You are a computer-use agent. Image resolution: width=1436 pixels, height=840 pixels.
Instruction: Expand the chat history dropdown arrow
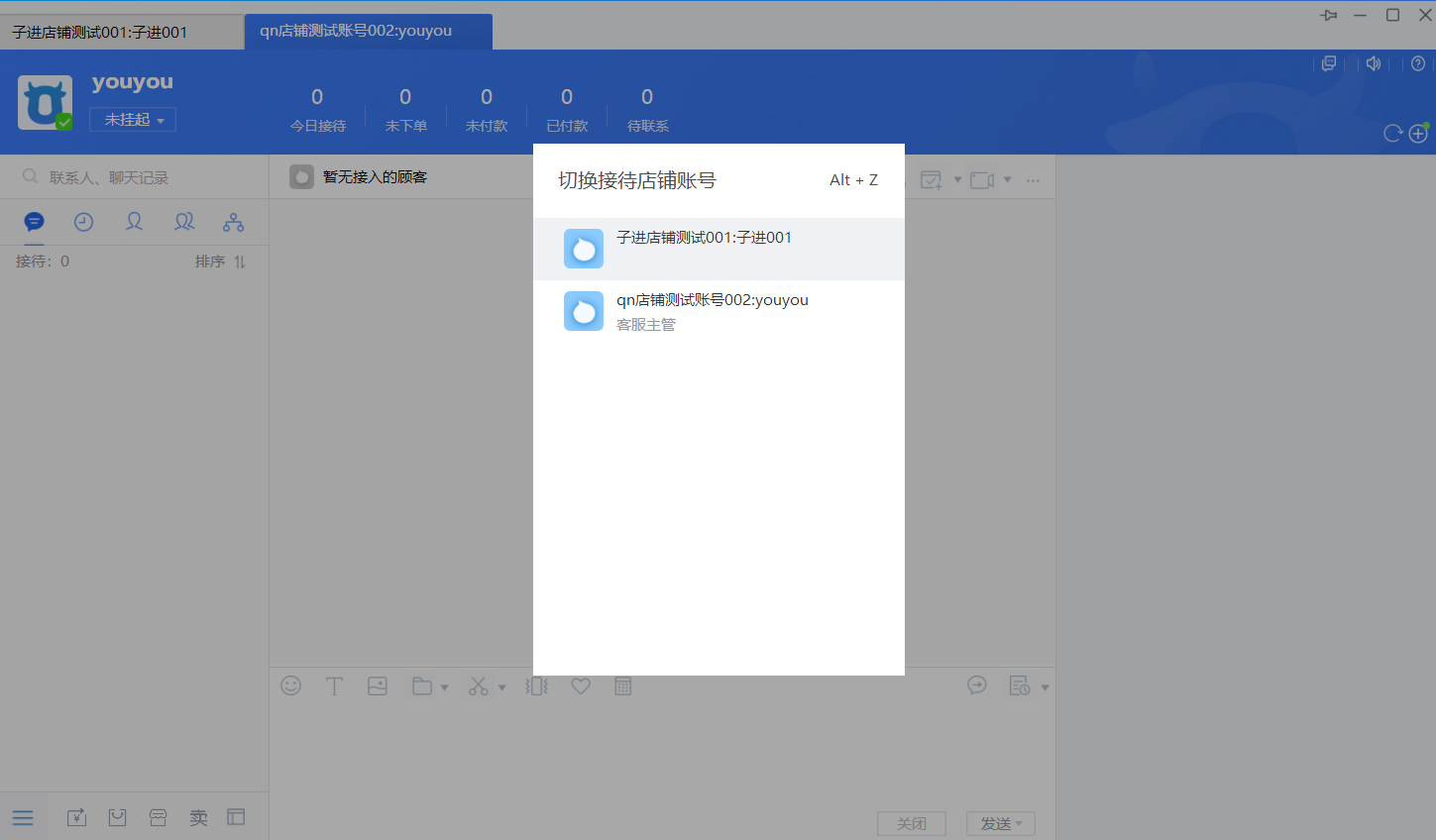coord(1045,687)
